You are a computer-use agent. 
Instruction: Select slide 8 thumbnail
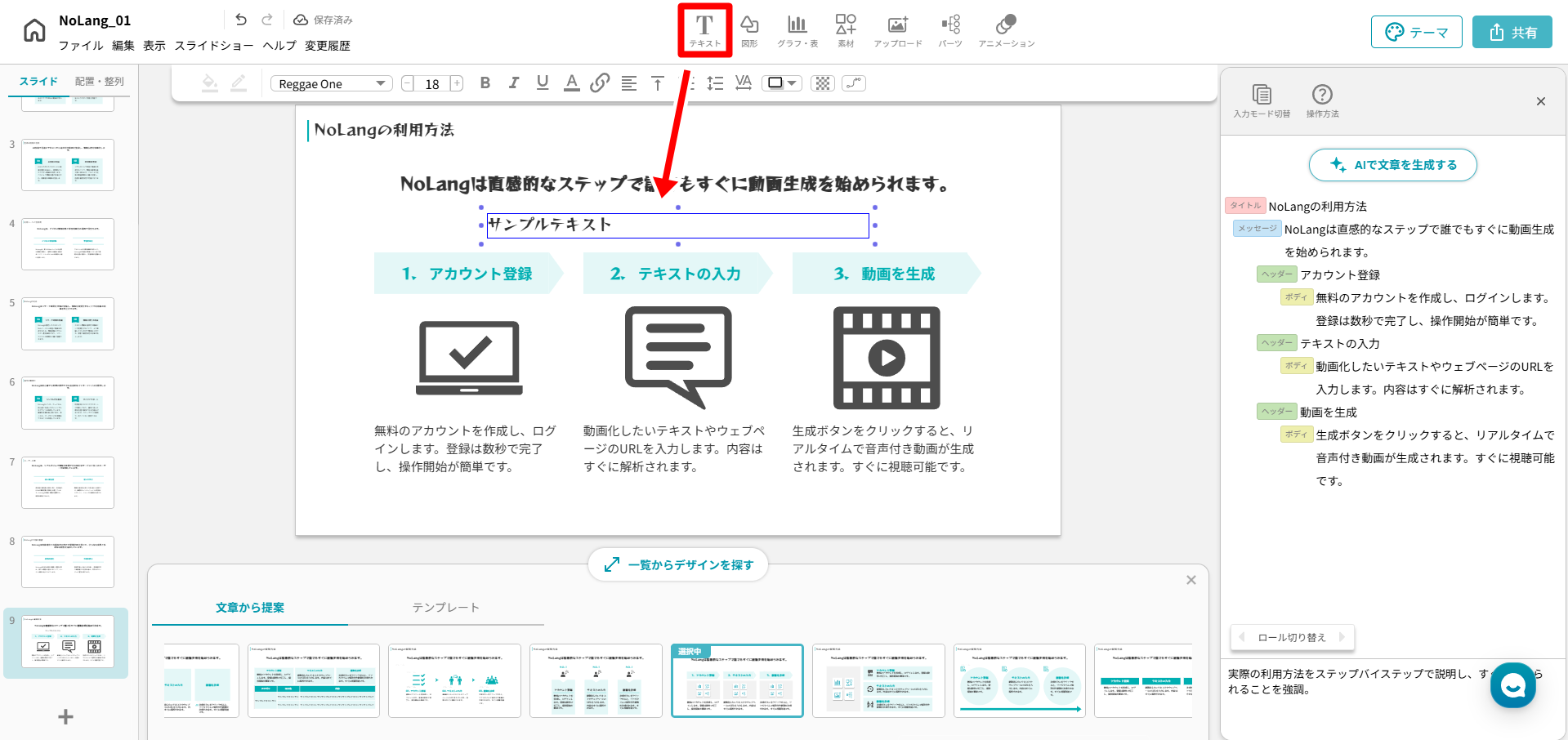[x=68, y=562]
